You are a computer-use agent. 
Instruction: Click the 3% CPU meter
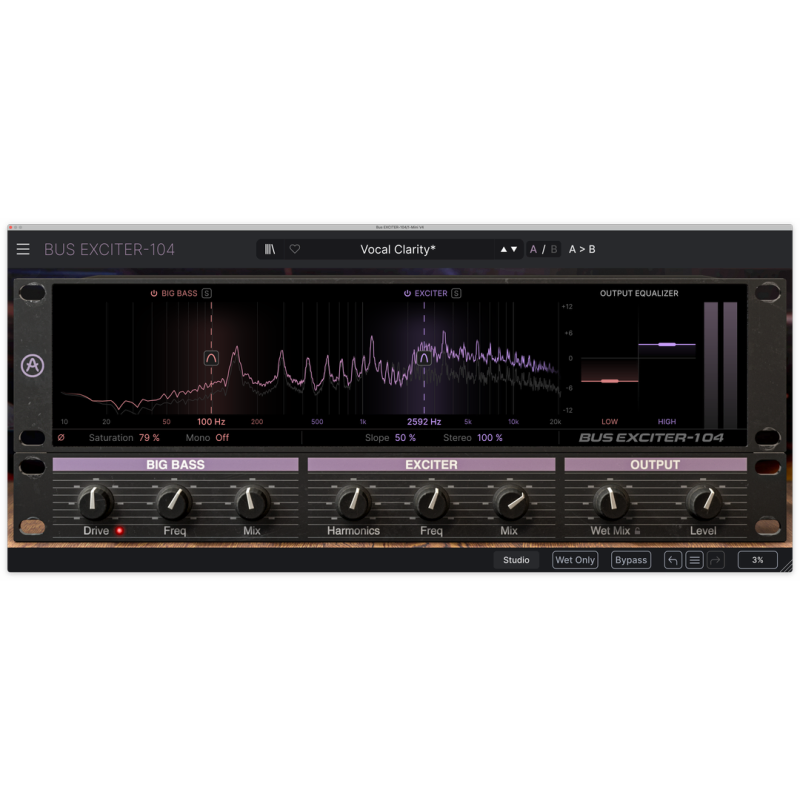(x=758, y=560)
